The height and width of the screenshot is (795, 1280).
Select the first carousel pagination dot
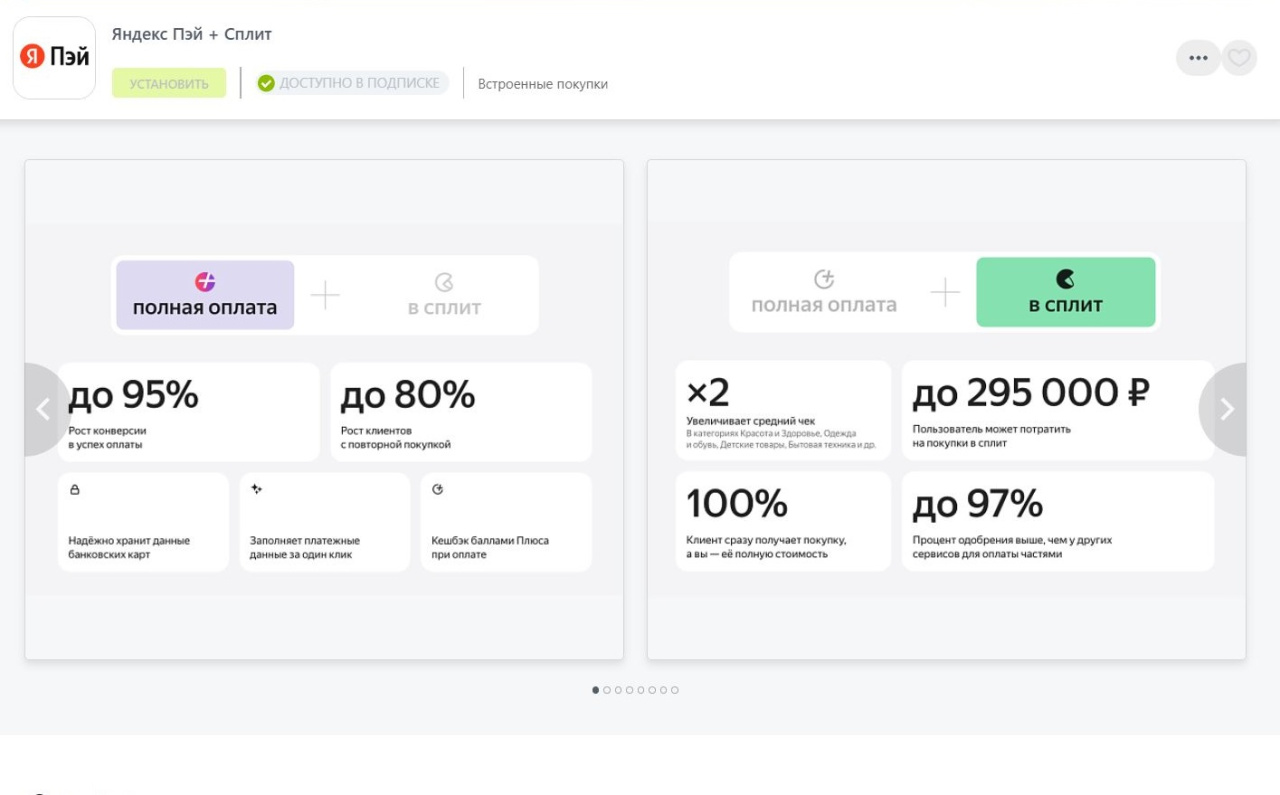(596, 690)
